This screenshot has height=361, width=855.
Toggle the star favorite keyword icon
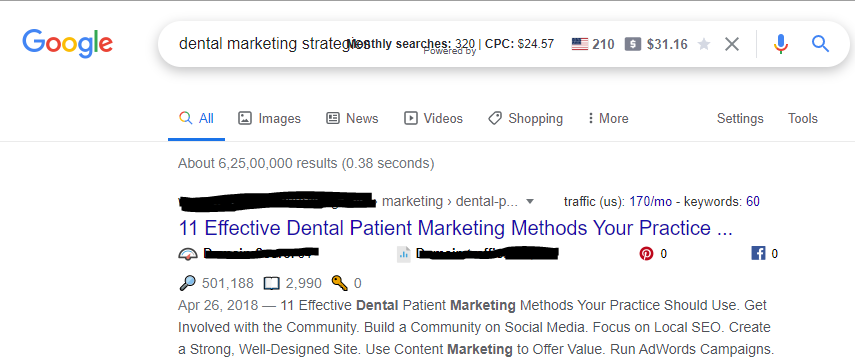[x=704, y=44]
